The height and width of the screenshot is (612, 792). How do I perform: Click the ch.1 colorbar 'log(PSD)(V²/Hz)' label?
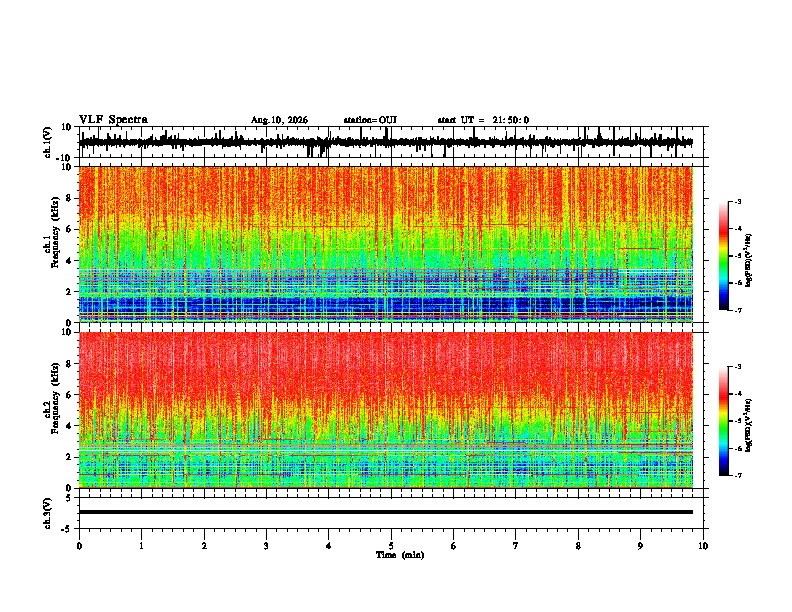749,261
